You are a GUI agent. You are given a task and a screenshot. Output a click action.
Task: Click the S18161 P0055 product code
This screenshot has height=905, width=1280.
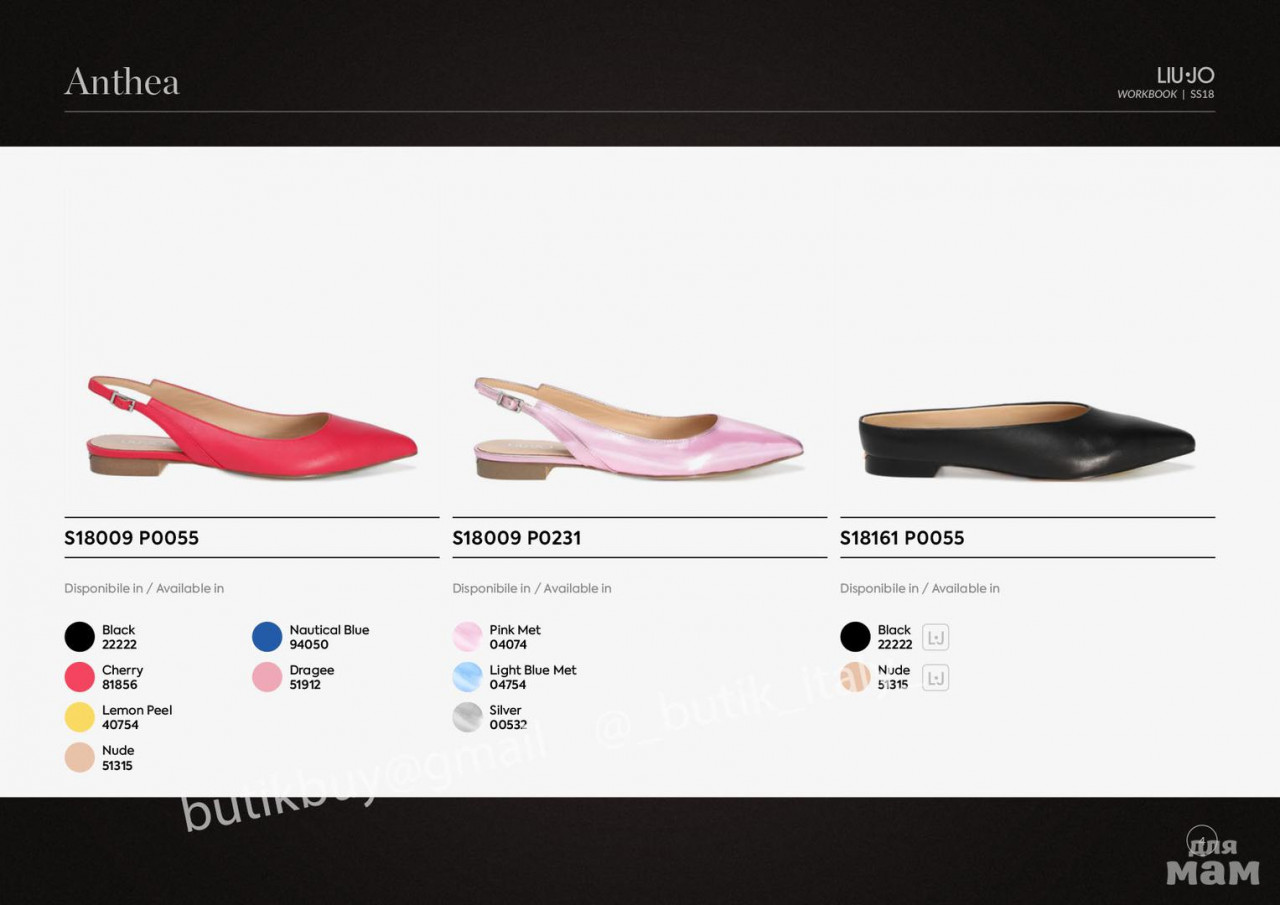coord(902,538)
